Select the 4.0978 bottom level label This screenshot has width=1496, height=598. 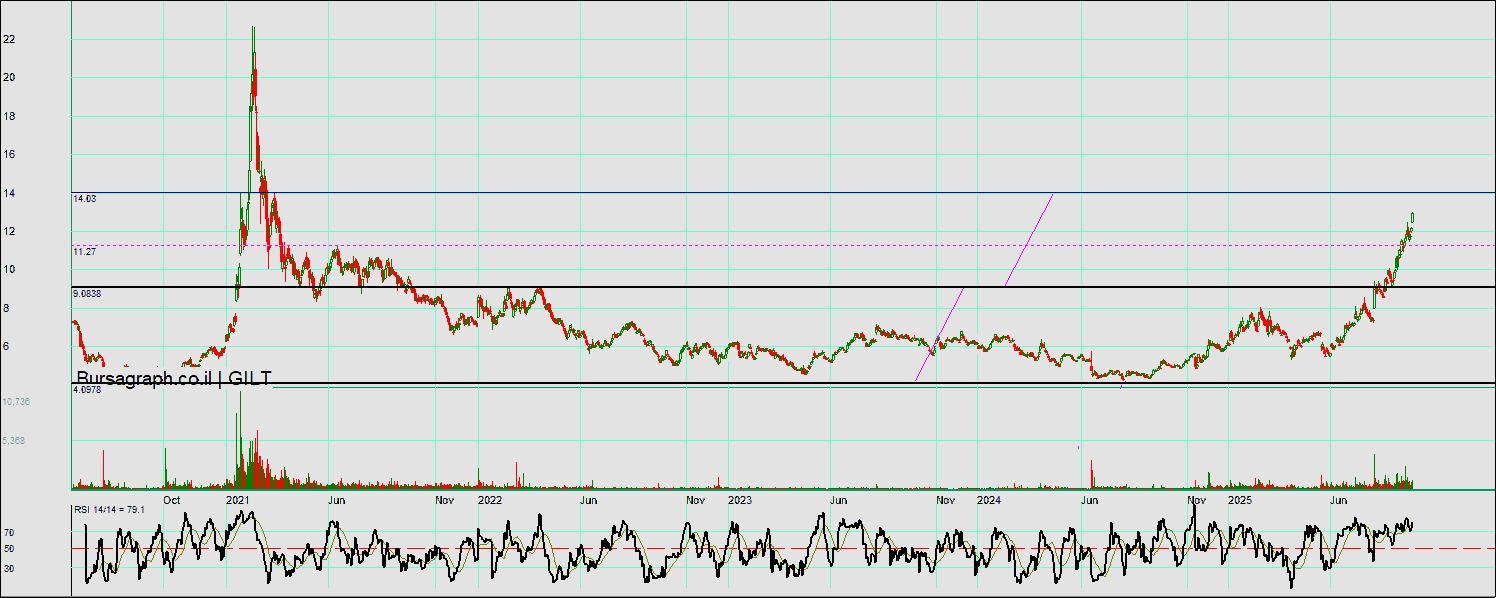[88, 390]
